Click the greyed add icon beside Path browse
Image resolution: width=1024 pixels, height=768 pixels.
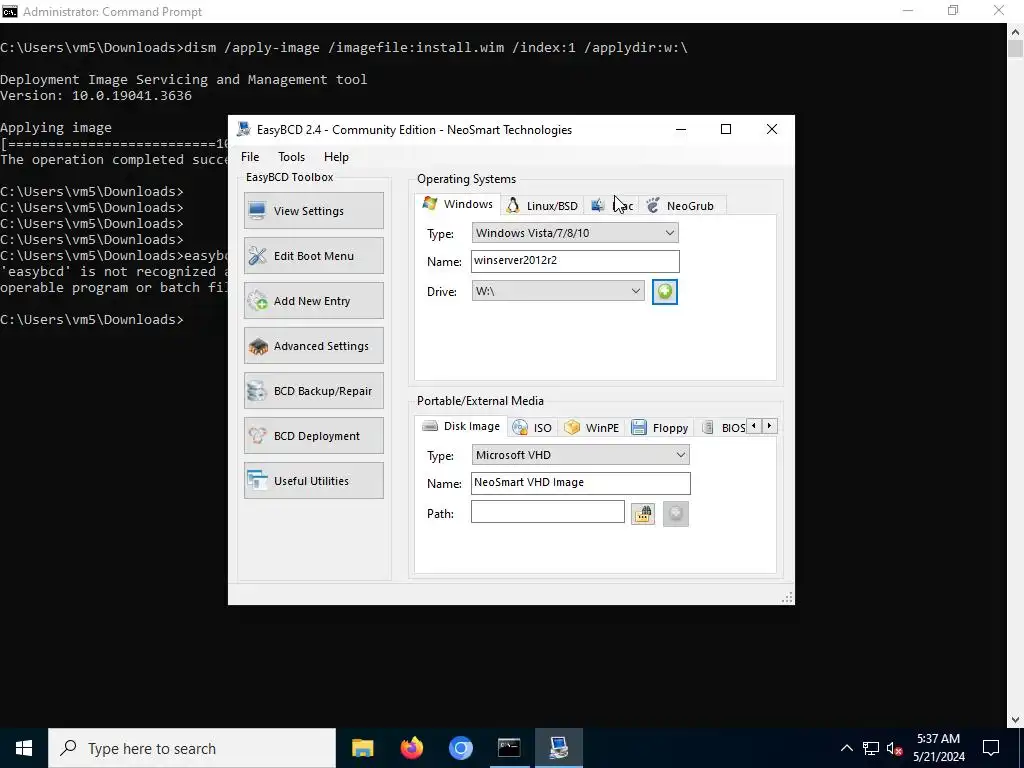tap(675, 513)
